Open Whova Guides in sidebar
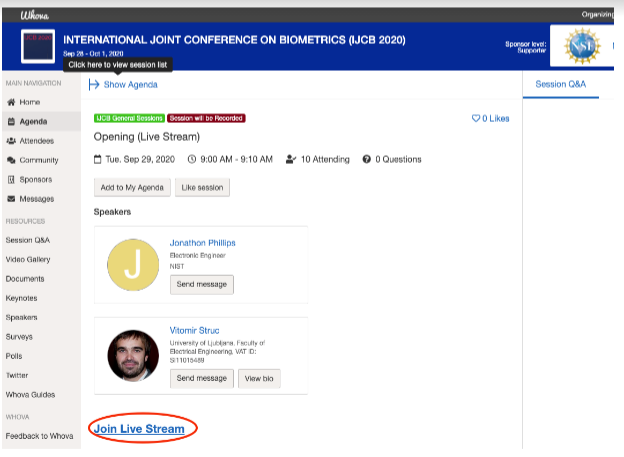This screenshot has width=624, height=457. coord(30,395)
